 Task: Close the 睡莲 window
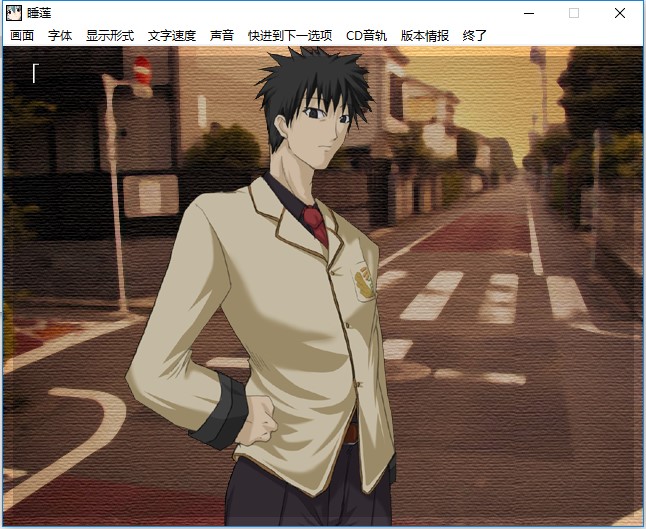620,13
